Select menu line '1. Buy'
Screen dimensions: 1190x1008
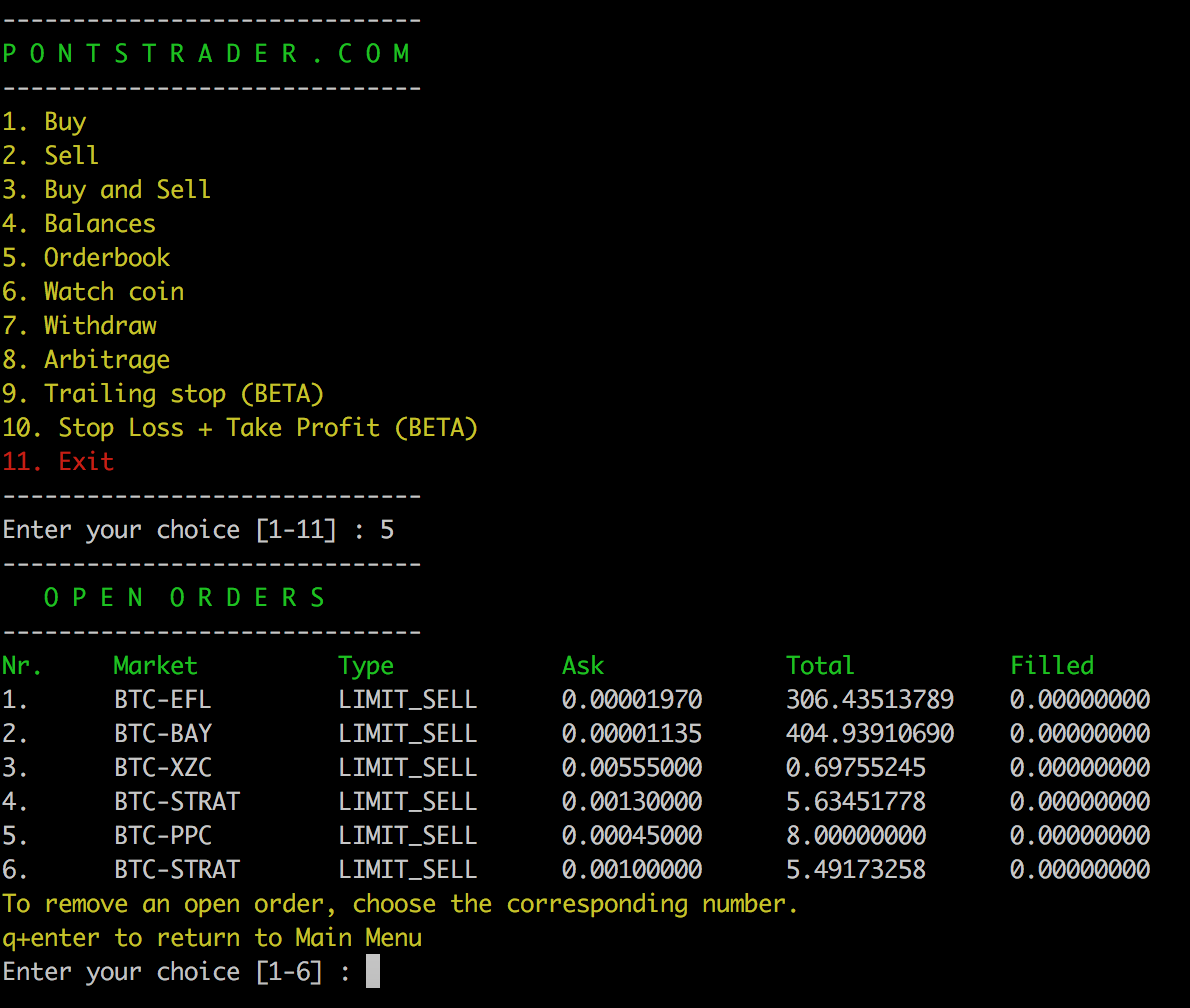(x=44, y=122)
